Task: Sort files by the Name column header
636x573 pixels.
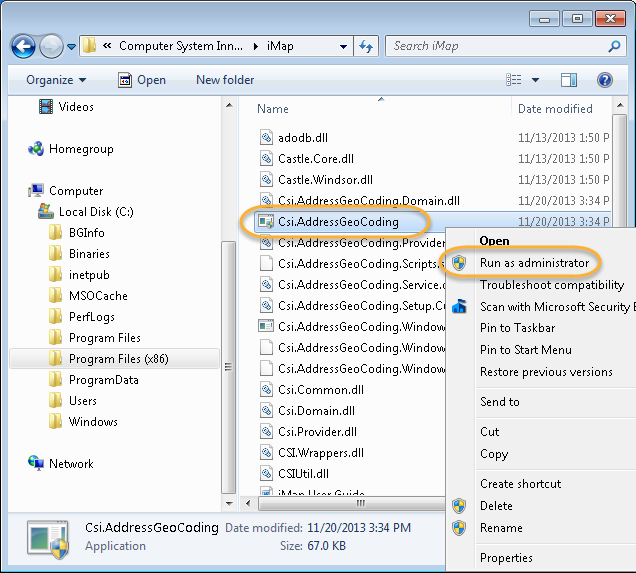Action: (x=273, y=109)
